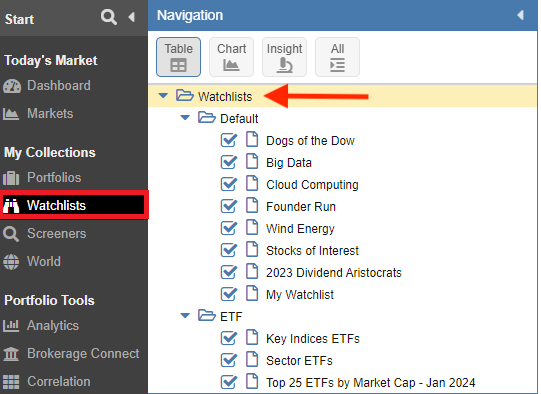Click the World globe icon
Image resolution: width=541 pixels, height=394 pixels.
pyautogui.click(x=11, y=262)
